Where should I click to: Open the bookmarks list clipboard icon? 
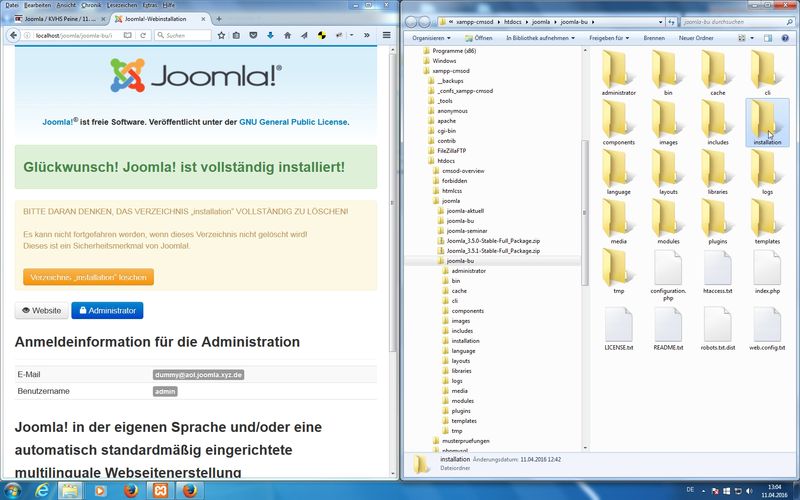pyautogui.click(x=236, y=35)
